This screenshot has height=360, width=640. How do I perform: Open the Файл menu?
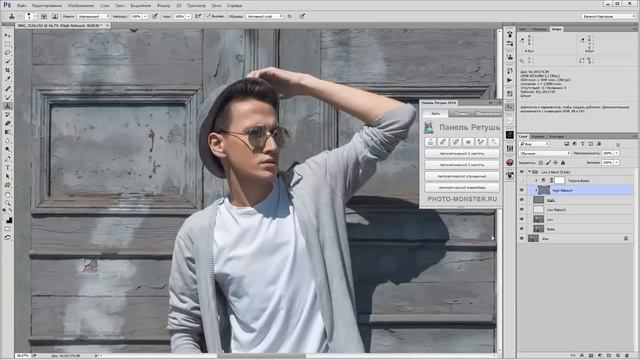[x=22, y=6]
